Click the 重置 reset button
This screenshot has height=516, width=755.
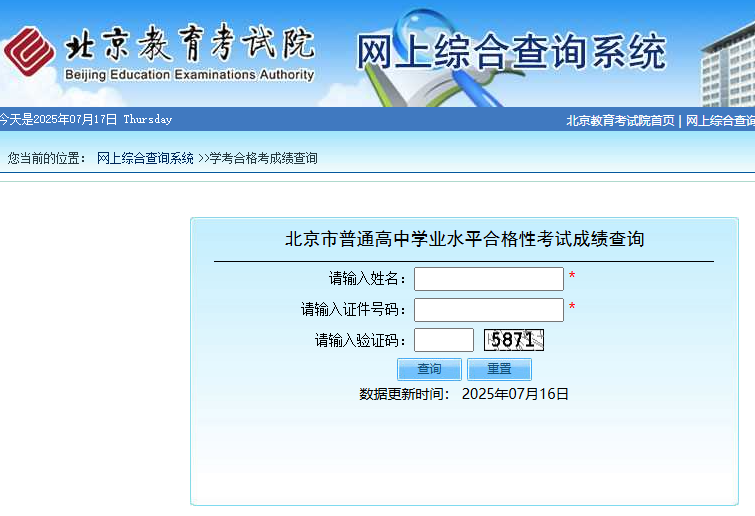[499, 369]
